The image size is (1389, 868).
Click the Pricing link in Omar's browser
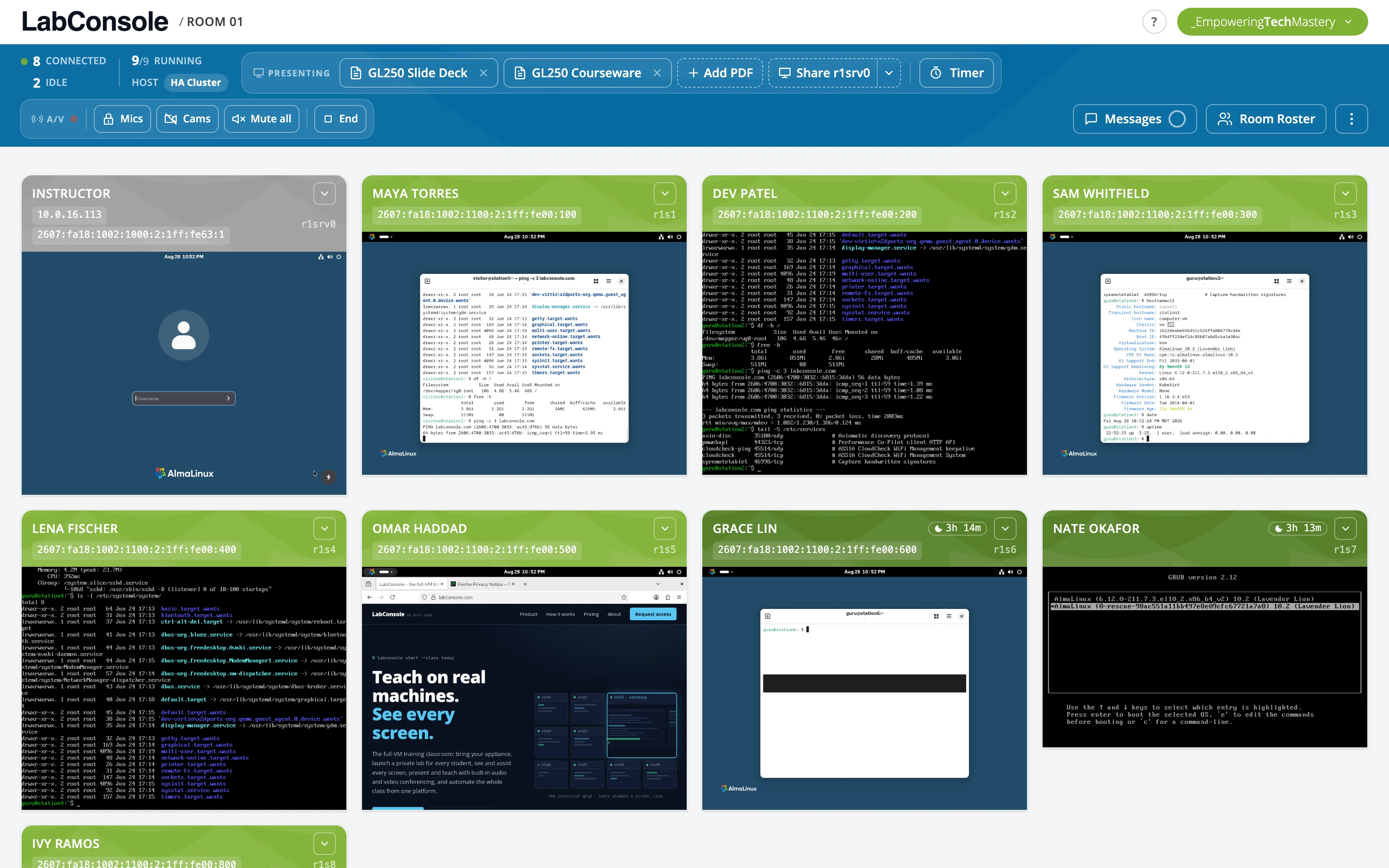click(591, 614)
